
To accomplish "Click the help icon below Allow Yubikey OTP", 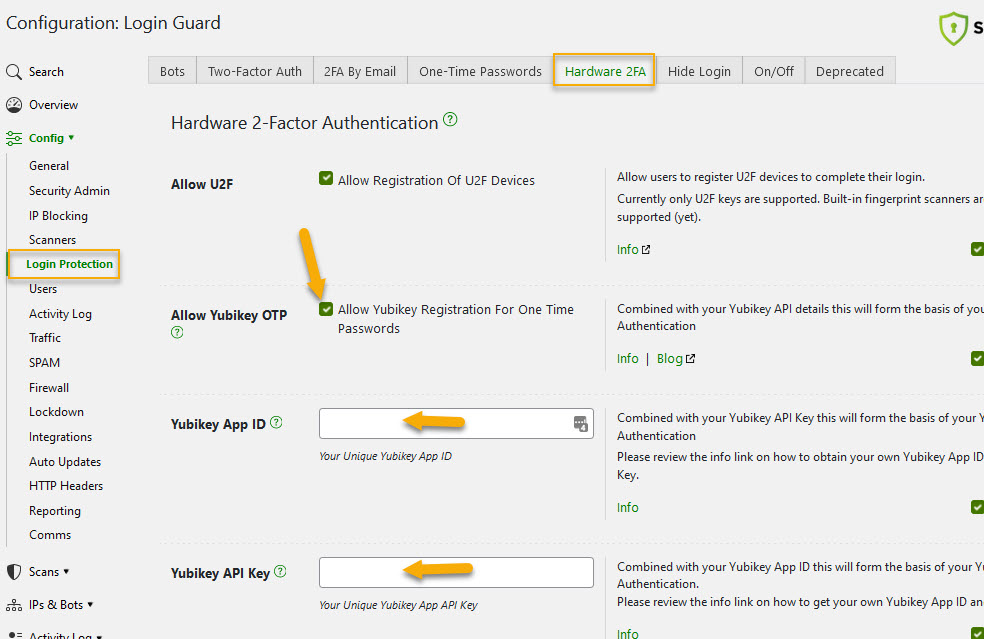I will pos(177,332).
